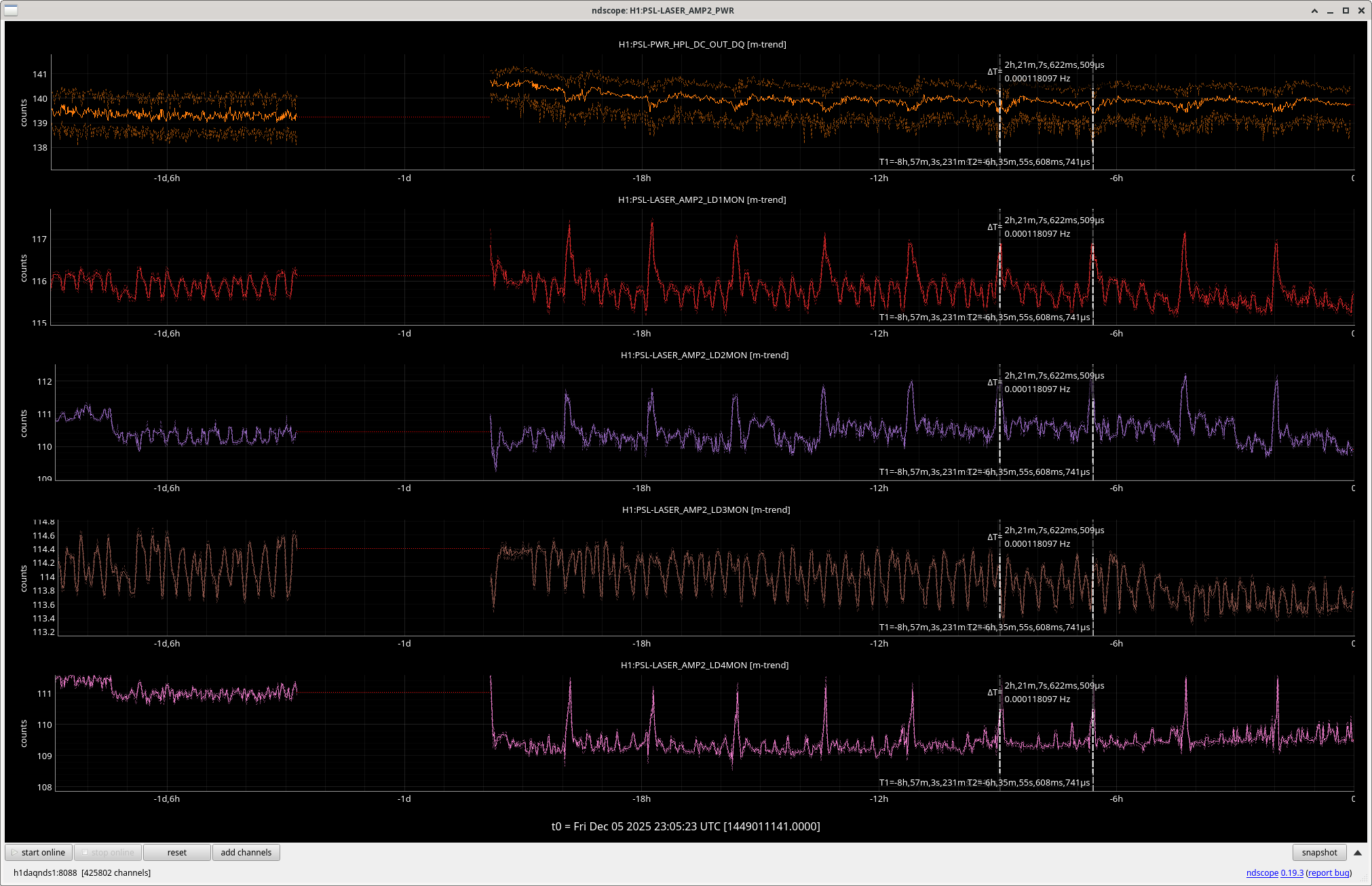
Task: Click the t0 timestamp label
Action: [685, 826]
